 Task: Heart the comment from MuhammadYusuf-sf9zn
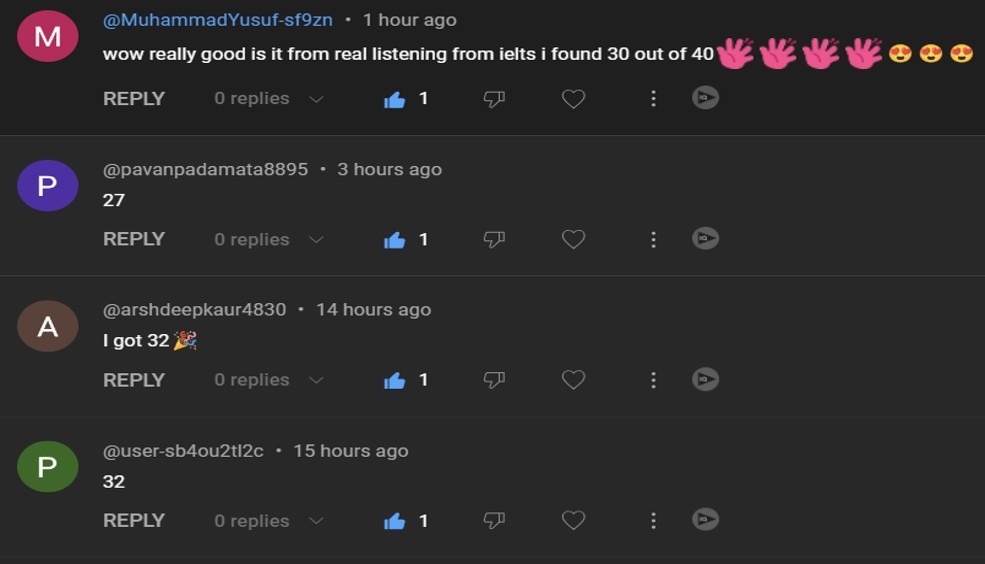pos(573,99)
